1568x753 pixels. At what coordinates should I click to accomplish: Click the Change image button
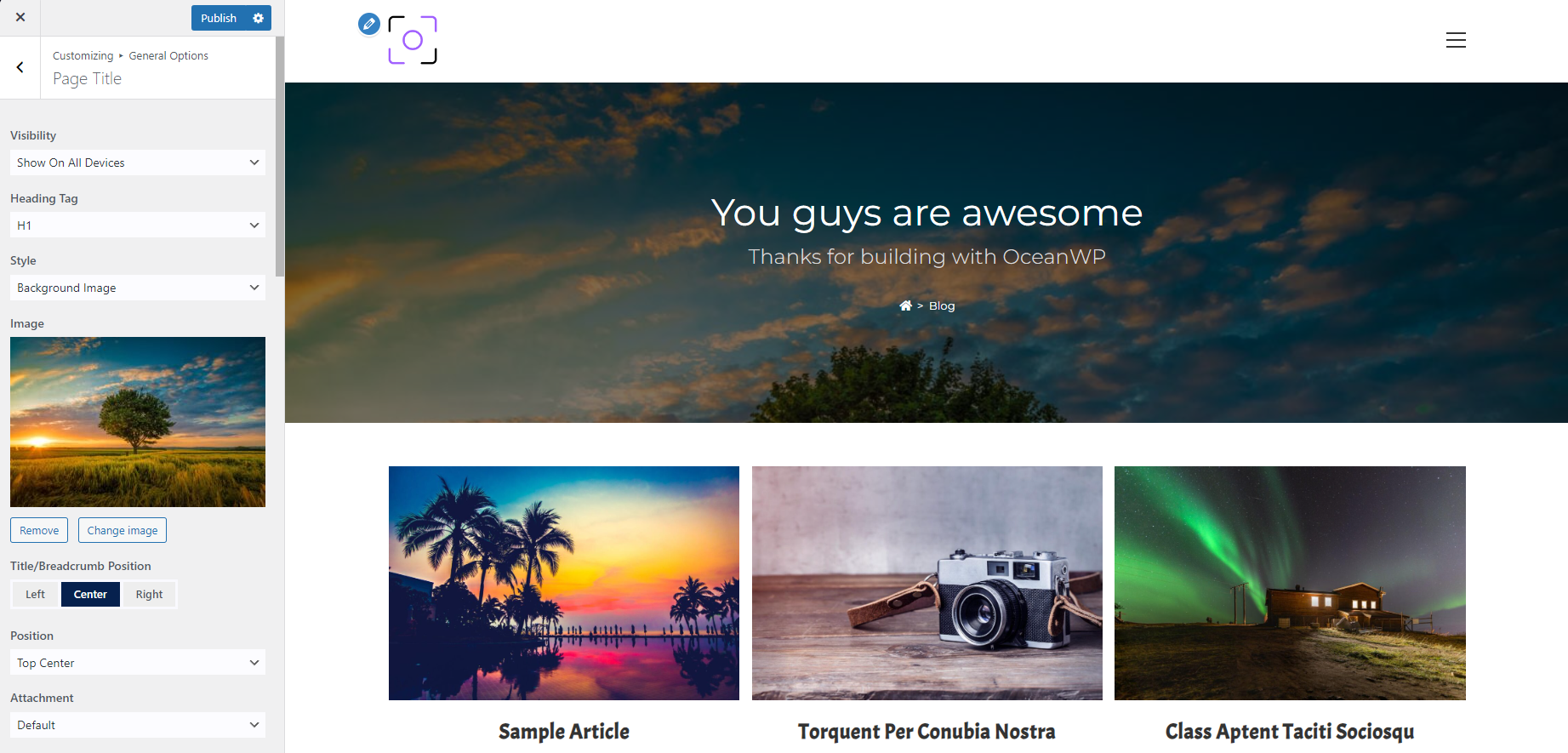coord(123,530)
